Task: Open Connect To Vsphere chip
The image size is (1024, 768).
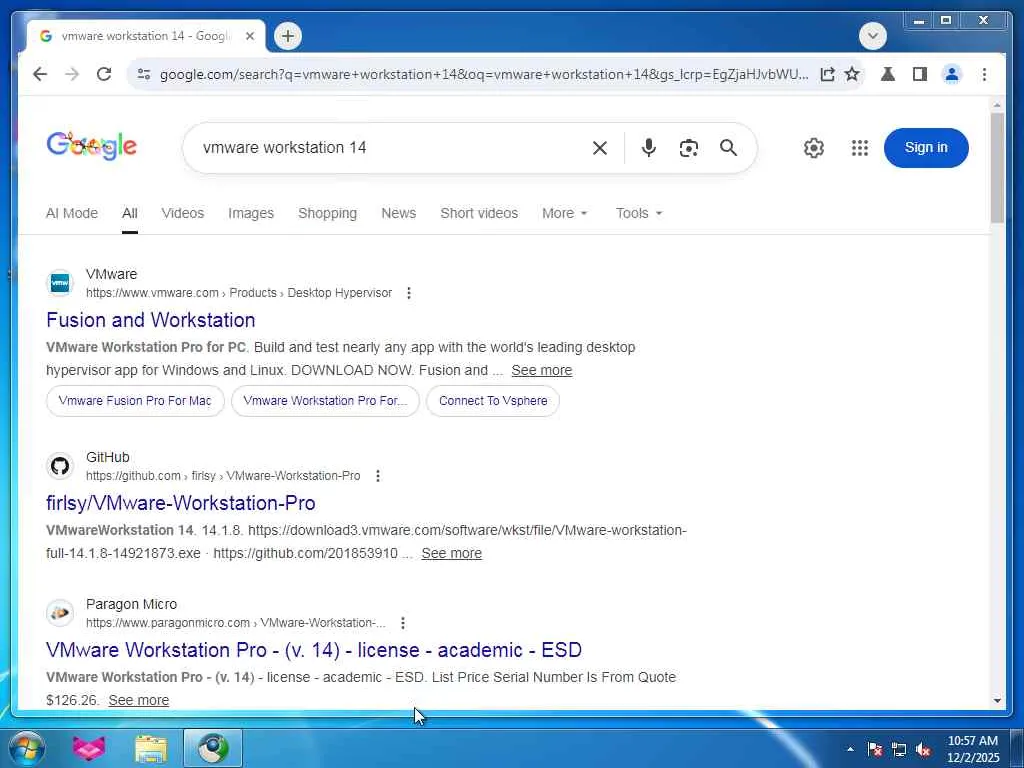Action: 493,400
